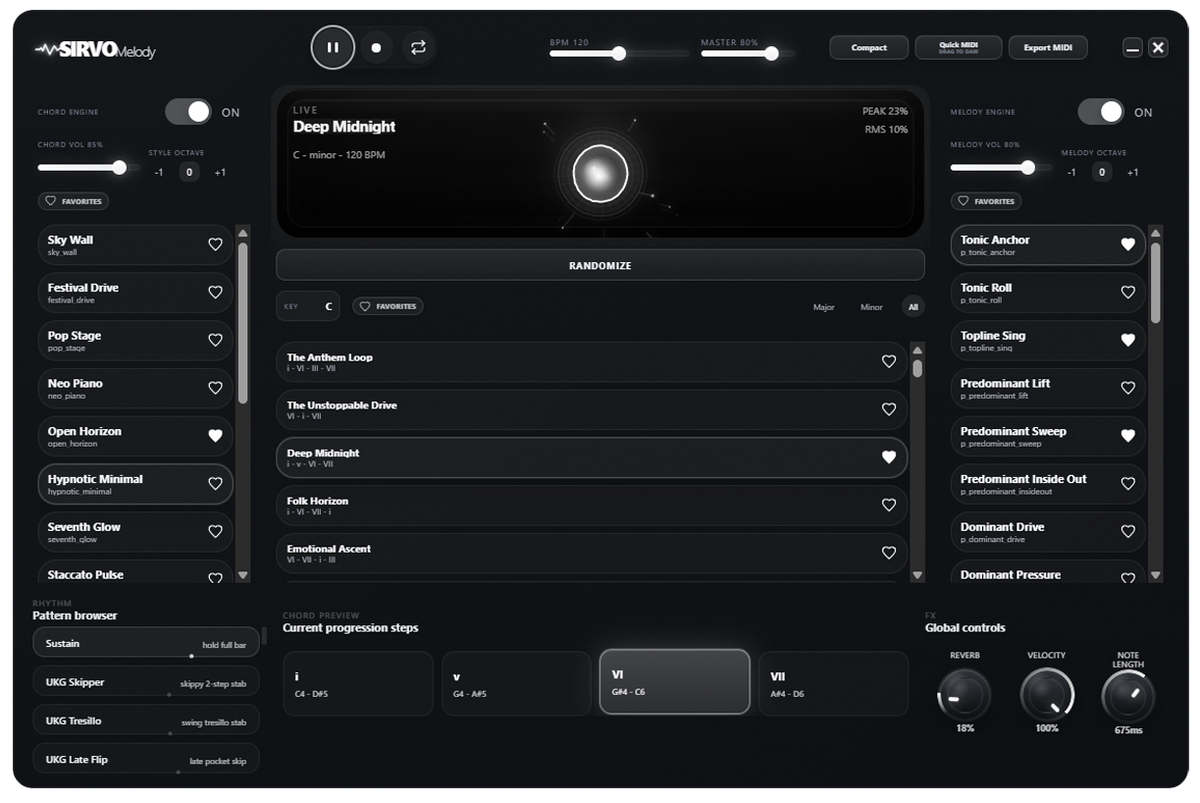Image resolution: width=1200 pixels, height=803 pixels.
Task: Toggle progression Favorites filter
Action: [x=387, y=306]
